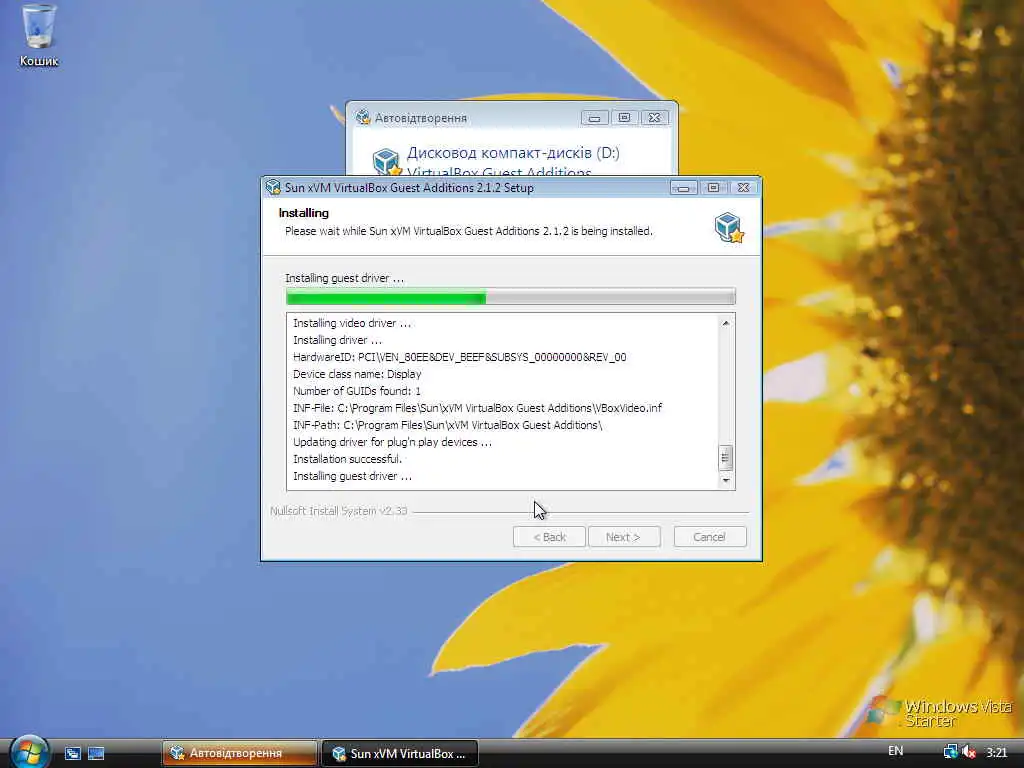The height and width of the screenshot is (768, 1024).
Task: Click the 'INF-File:' VBoxVideo.inf log line
Action: pos(477,408)
